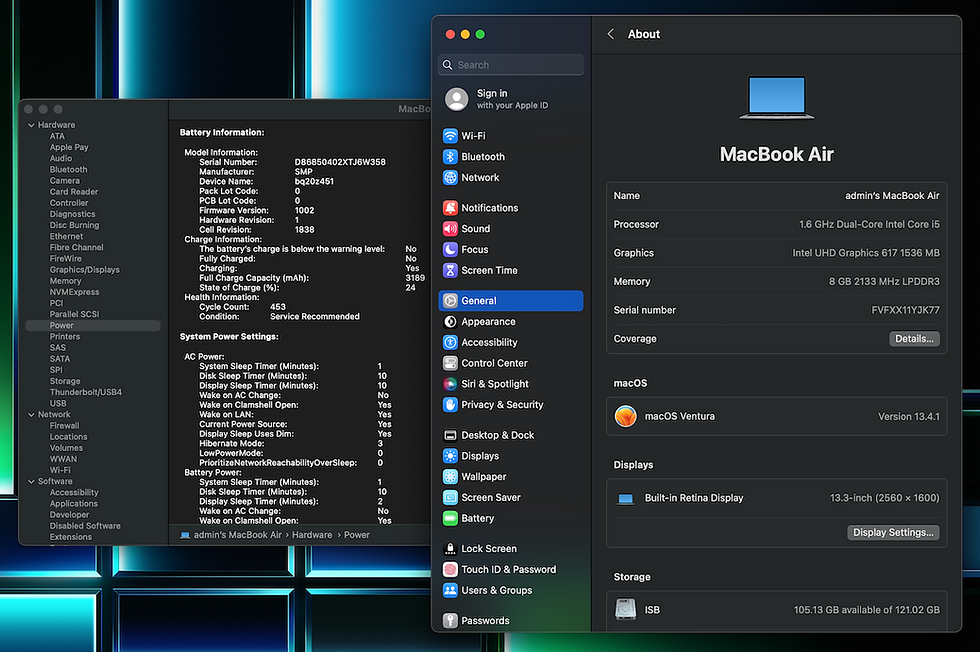Viewport: 980px width, 652px height.
Task: Click Privacy & Security hand icon
Action: coord(450,404)
